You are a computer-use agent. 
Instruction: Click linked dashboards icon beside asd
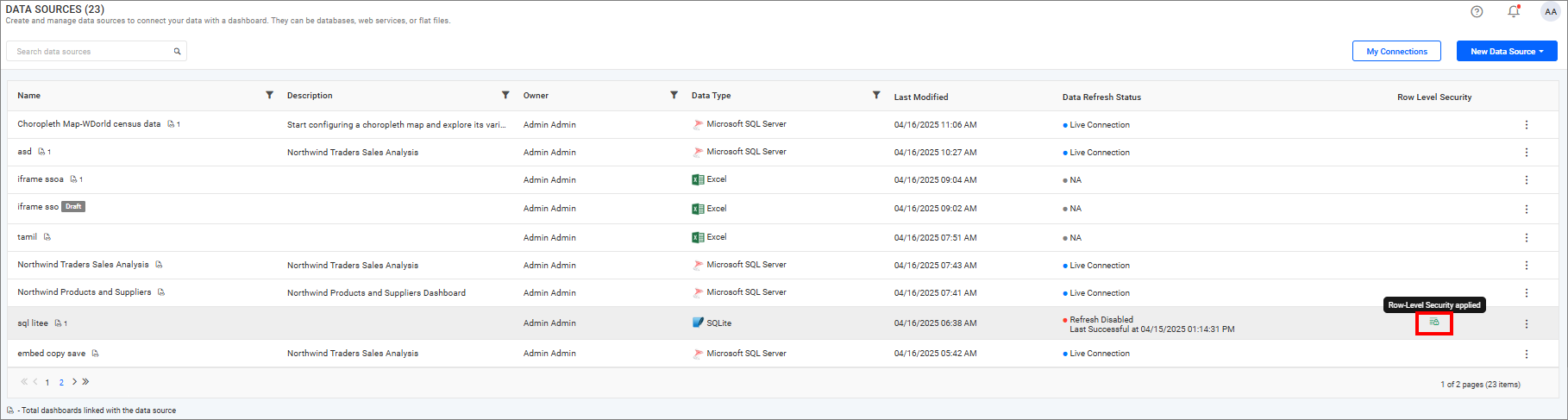41,152
